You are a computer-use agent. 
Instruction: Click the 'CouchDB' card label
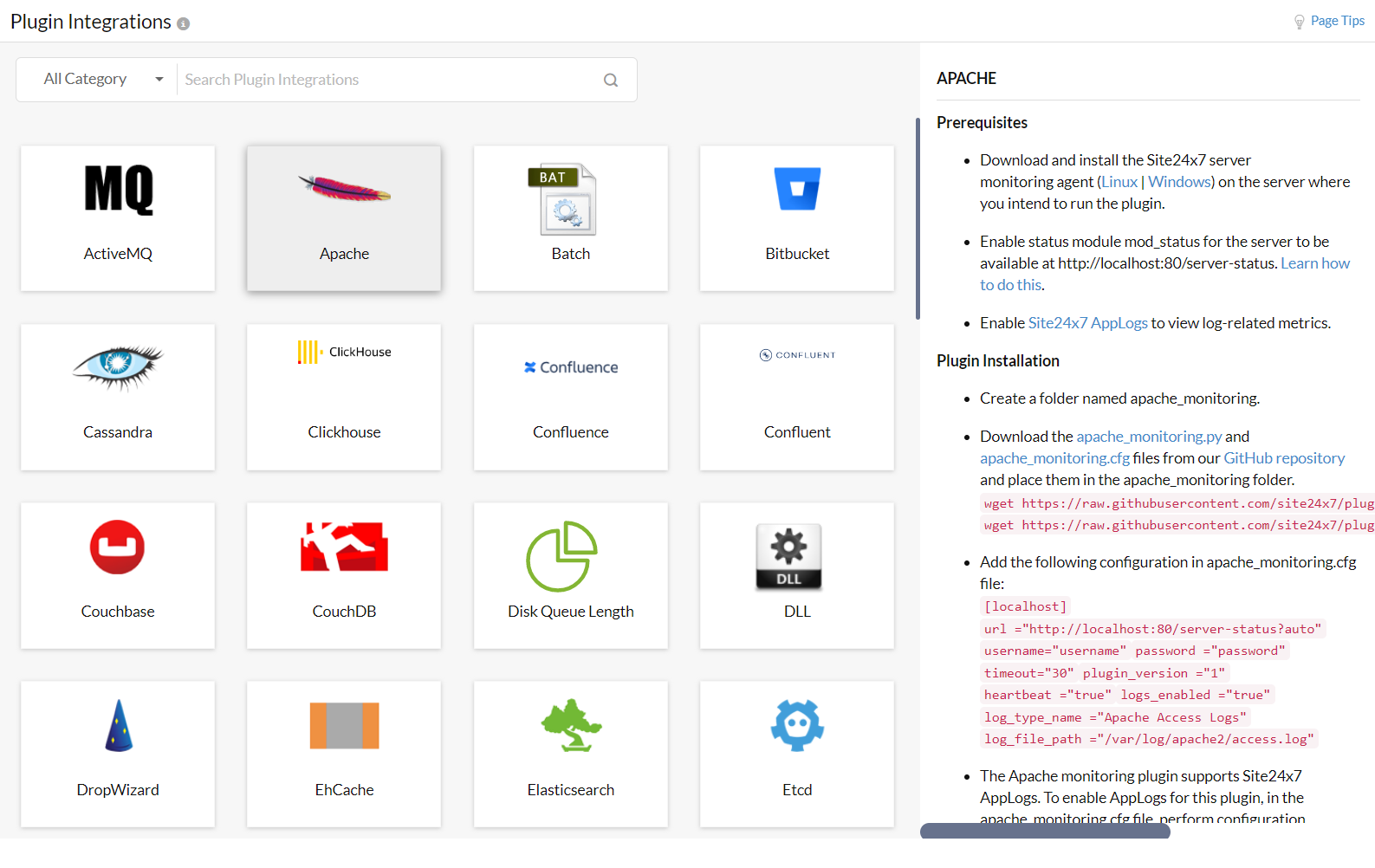344,612
